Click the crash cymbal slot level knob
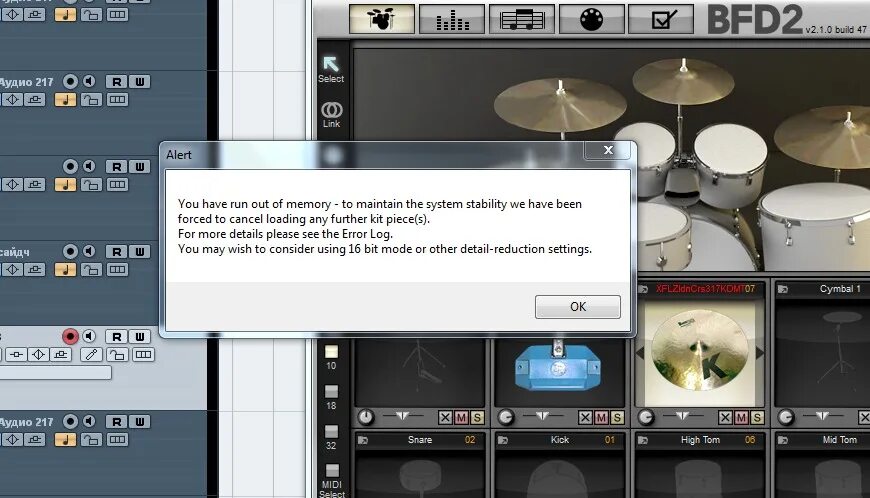Viewport: 870px width, 498px height. [x=646, y=417]
